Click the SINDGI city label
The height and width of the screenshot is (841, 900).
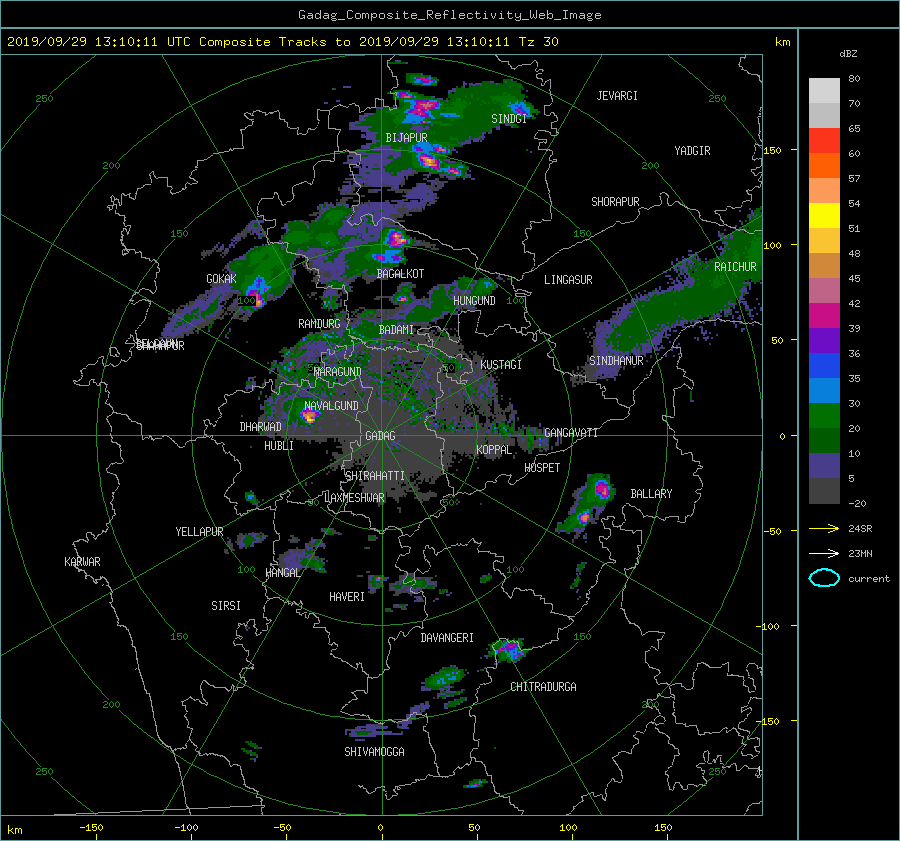click(509, 119)
